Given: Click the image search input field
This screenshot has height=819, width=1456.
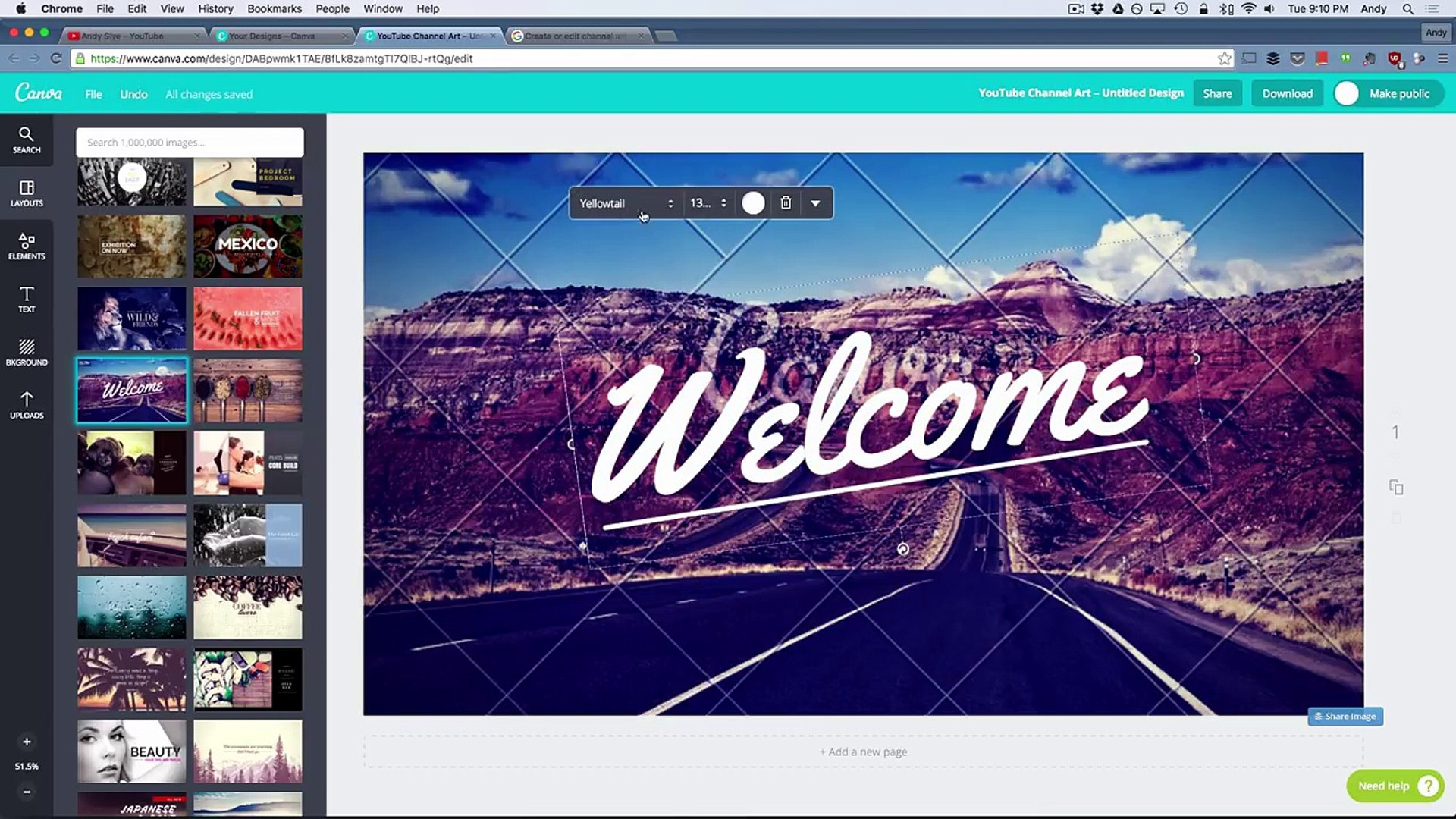Looking at the screenshot, I should point(190,143).
